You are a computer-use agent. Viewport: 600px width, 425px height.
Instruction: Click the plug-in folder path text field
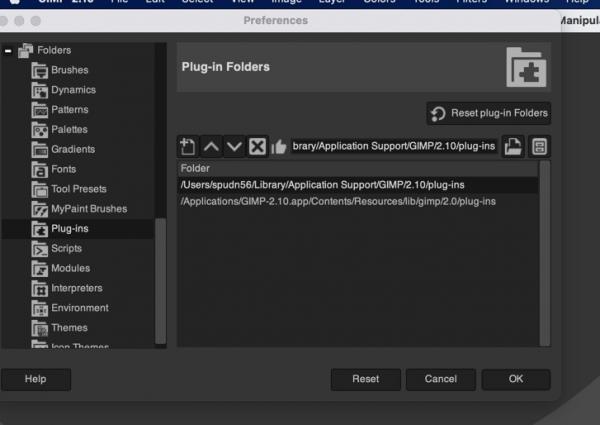(393, 147)
